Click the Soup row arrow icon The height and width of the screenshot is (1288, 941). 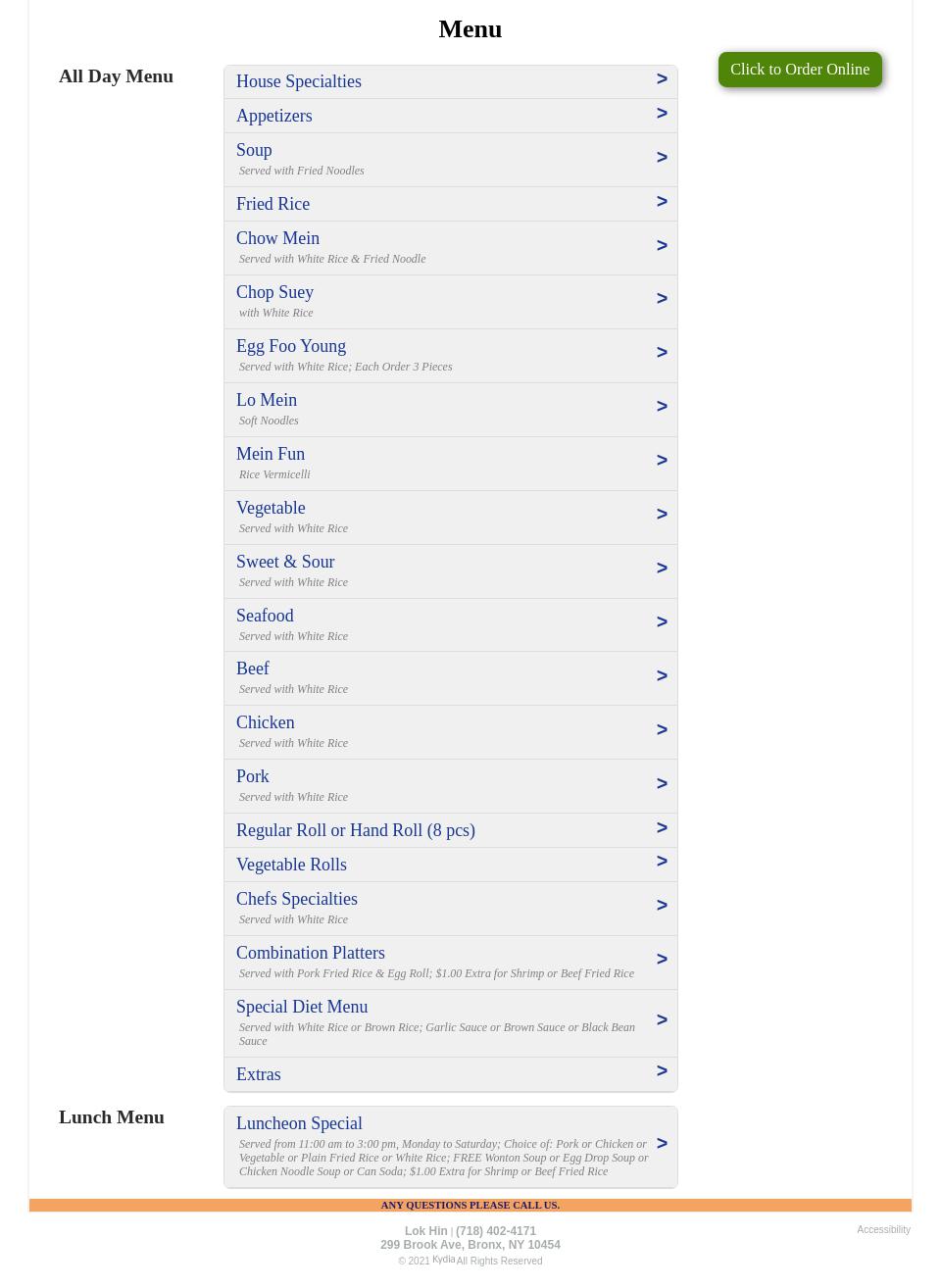coord(662,158)
